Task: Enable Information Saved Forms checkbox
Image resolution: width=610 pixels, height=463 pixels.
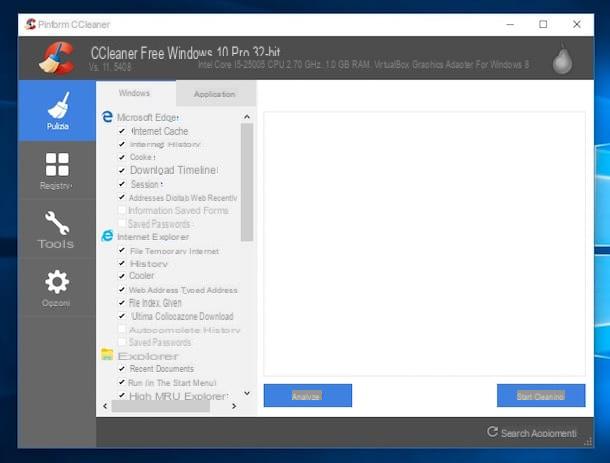Action: click(122, 210)
